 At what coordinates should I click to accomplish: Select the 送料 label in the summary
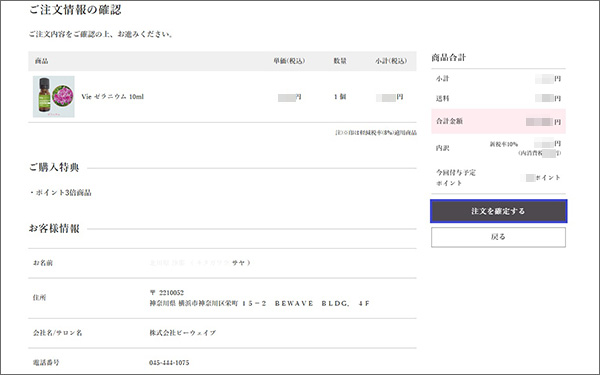[x=442, y=98]
